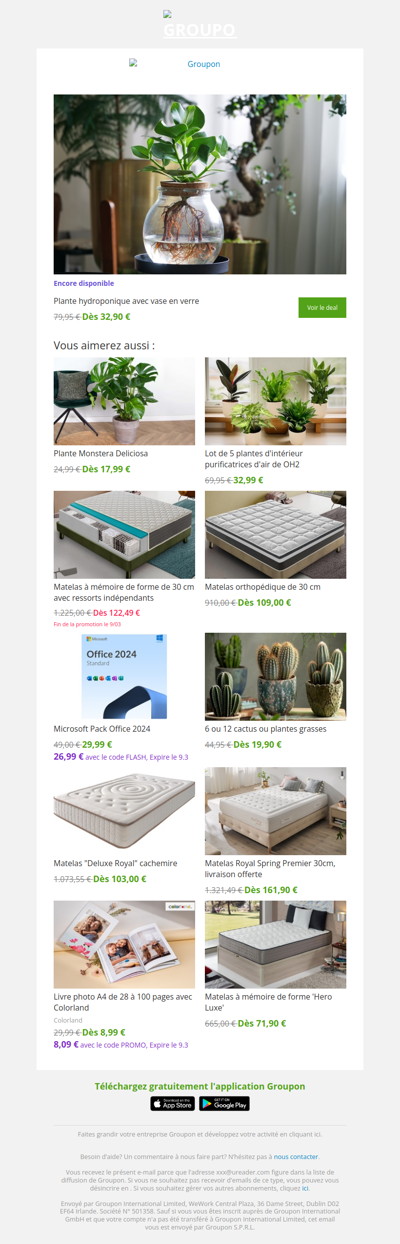This screenshot has width=400, height=1244.
Task: Click the Voir le deal button
Action: [x=322, y=308]
